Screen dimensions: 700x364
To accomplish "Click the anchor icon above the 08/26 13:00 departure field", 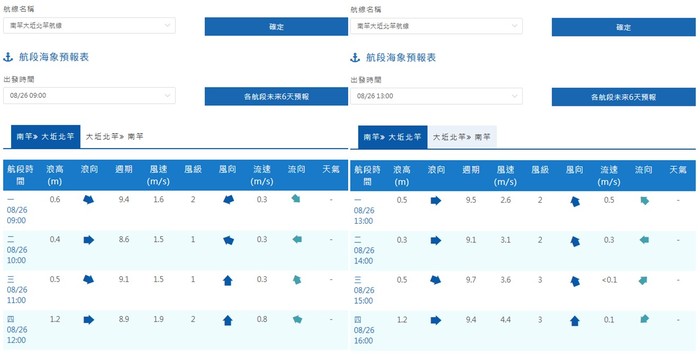I will point(355,58).
